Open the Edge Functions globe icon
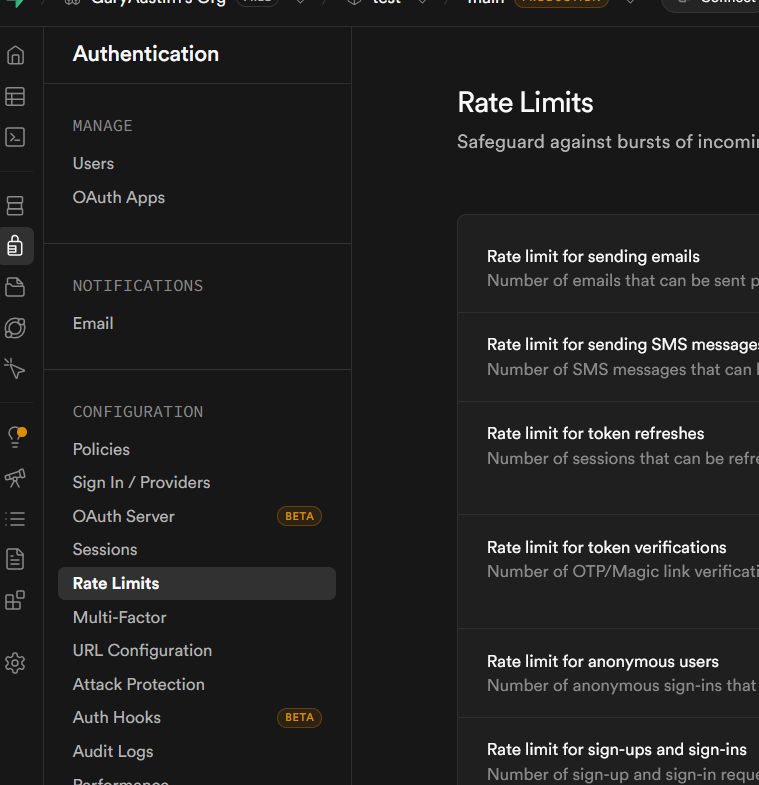 pos(15,328)
